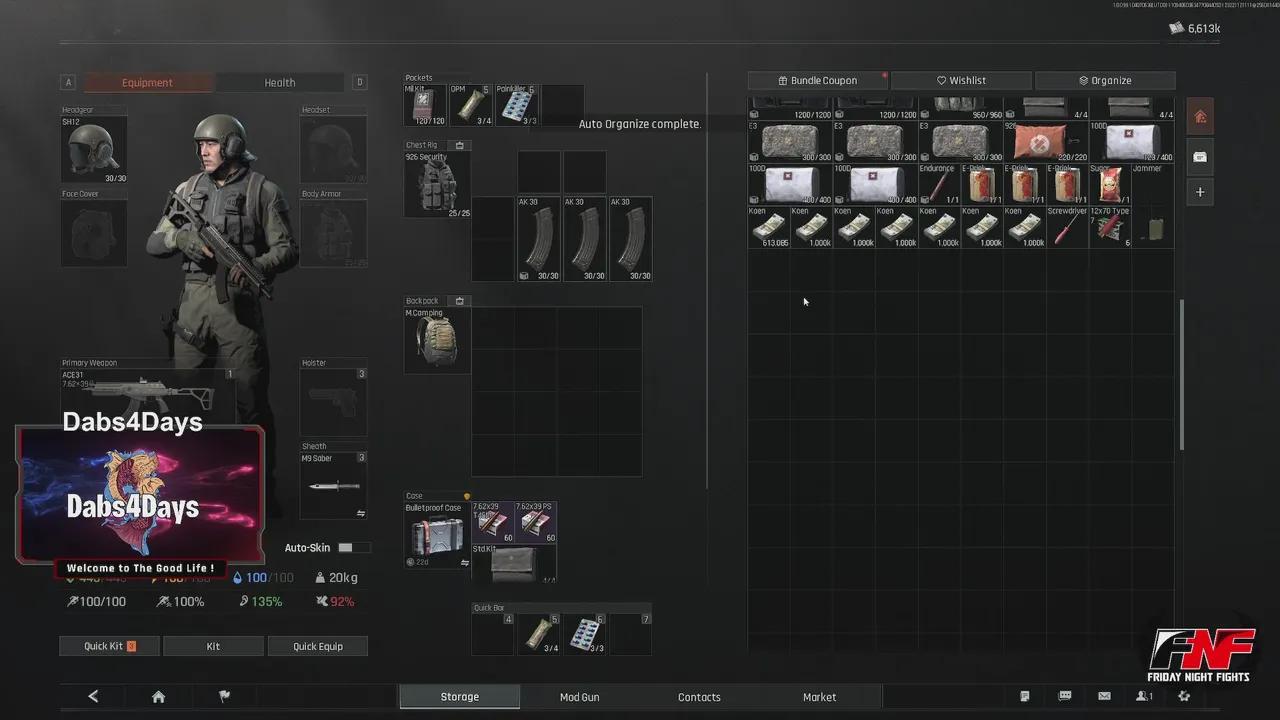Select the Koen stack showing 613.085
Viewport: 1280px width, 720px height.
pyautogui.click(x=769, y=227)
